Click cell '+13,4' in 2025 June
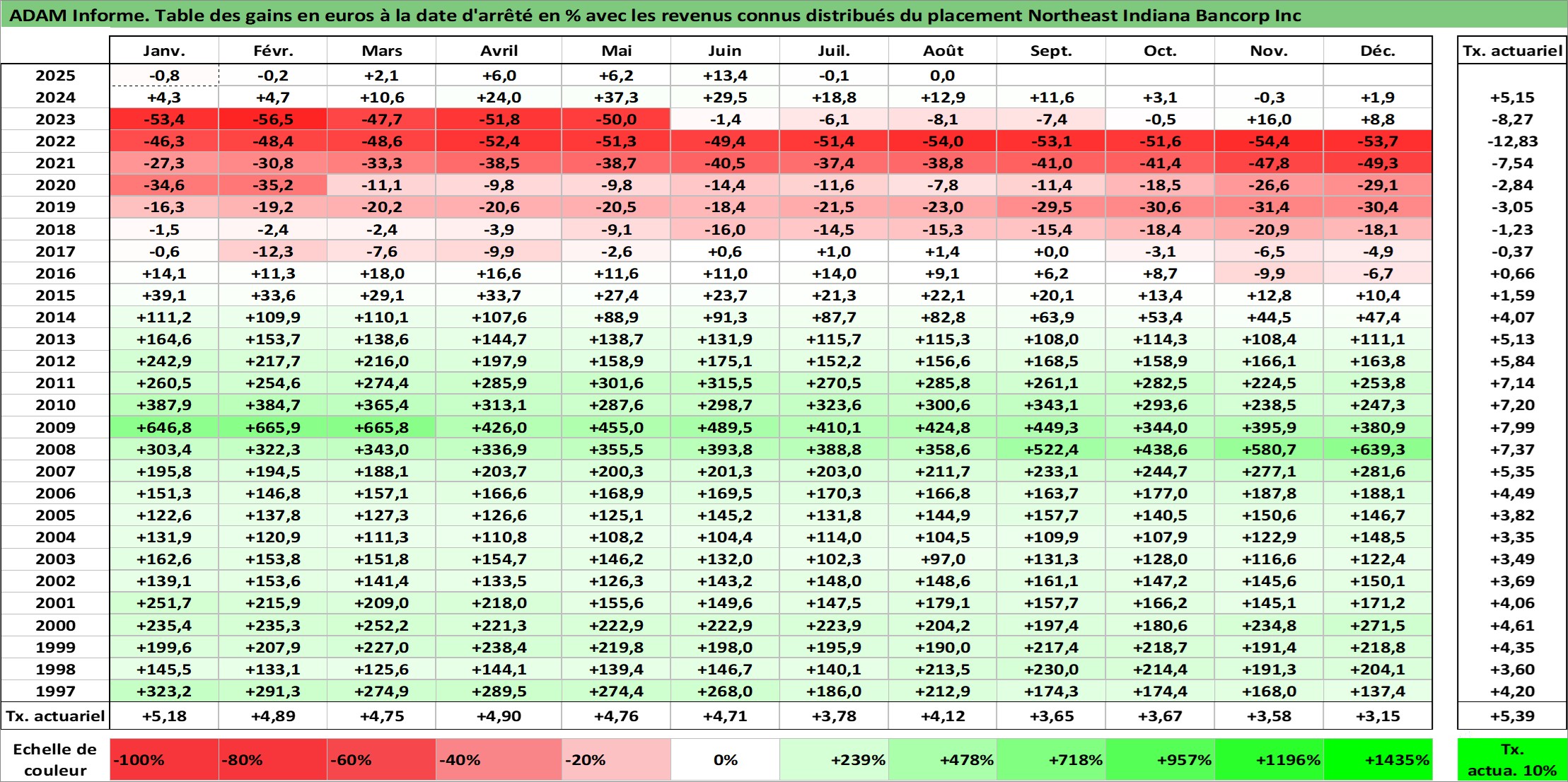The width and height of the screenshot is (1568, 782). (725, 76)
